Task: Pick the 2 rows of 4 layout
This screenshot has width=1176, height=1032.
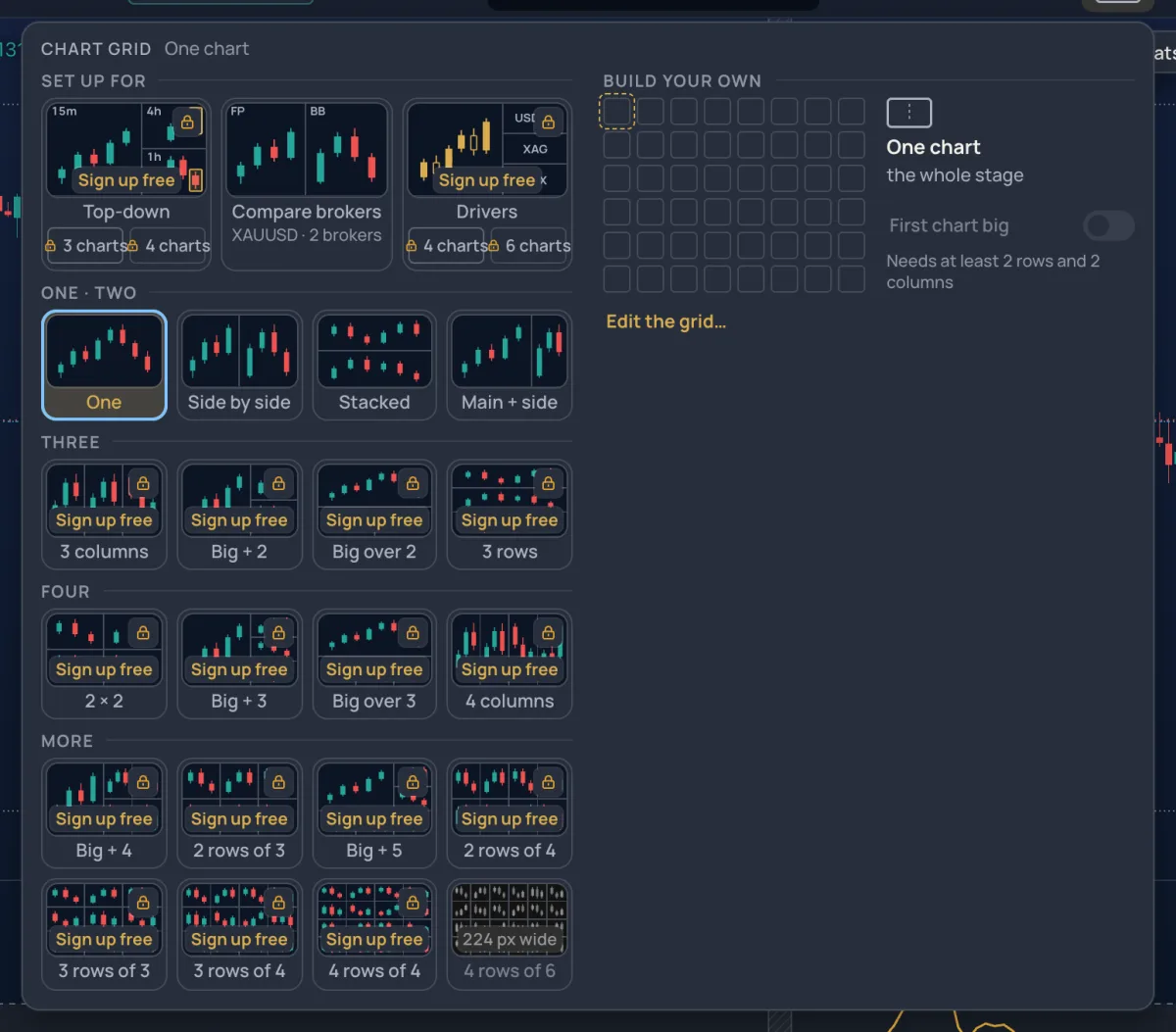Action: (x=510, y=813)
